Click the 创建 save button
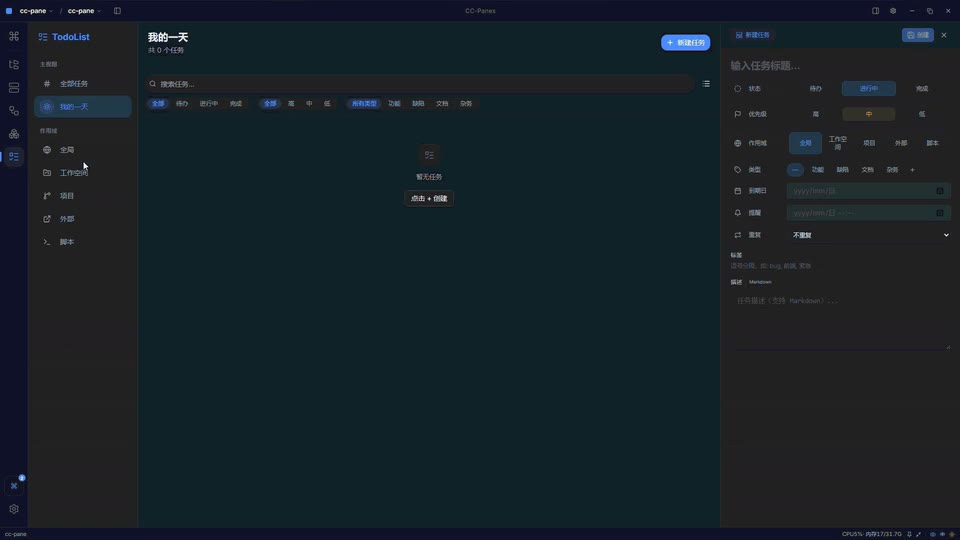This screenshot has width=960, height=540. [918, 35]
